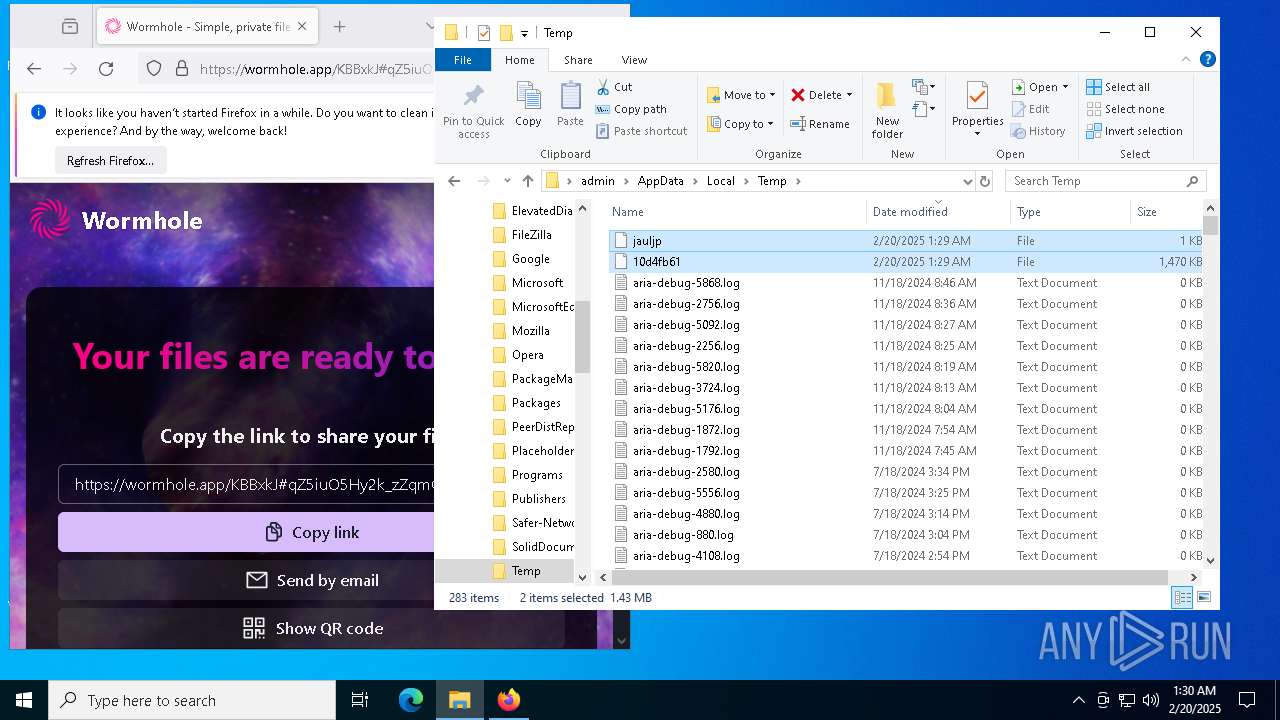1280x720 pixels.
Task: Click Select none
Action: [x=1125, y=109]
